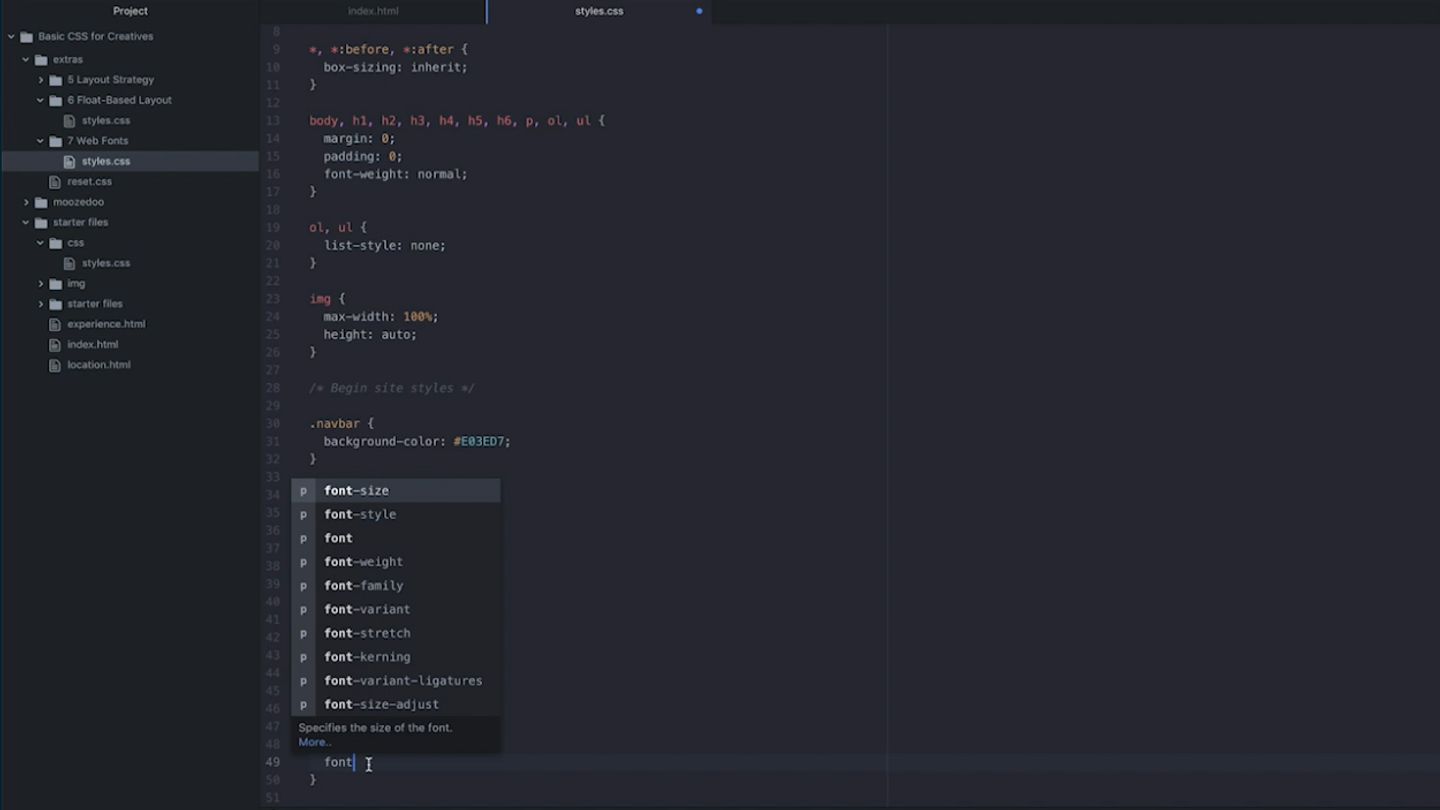Screen dimensions: 1440x810
Task: Open styles.css inside the css folder
Action: (106, 263)
